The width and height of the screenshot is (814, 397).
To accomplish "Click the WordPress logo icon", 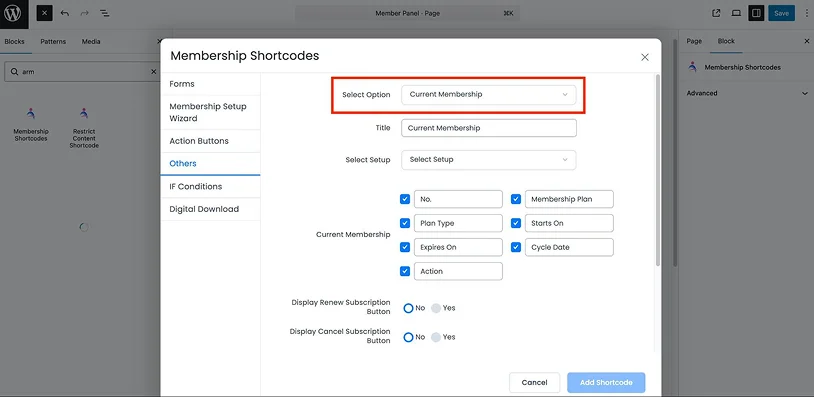I will click(13, 13).
